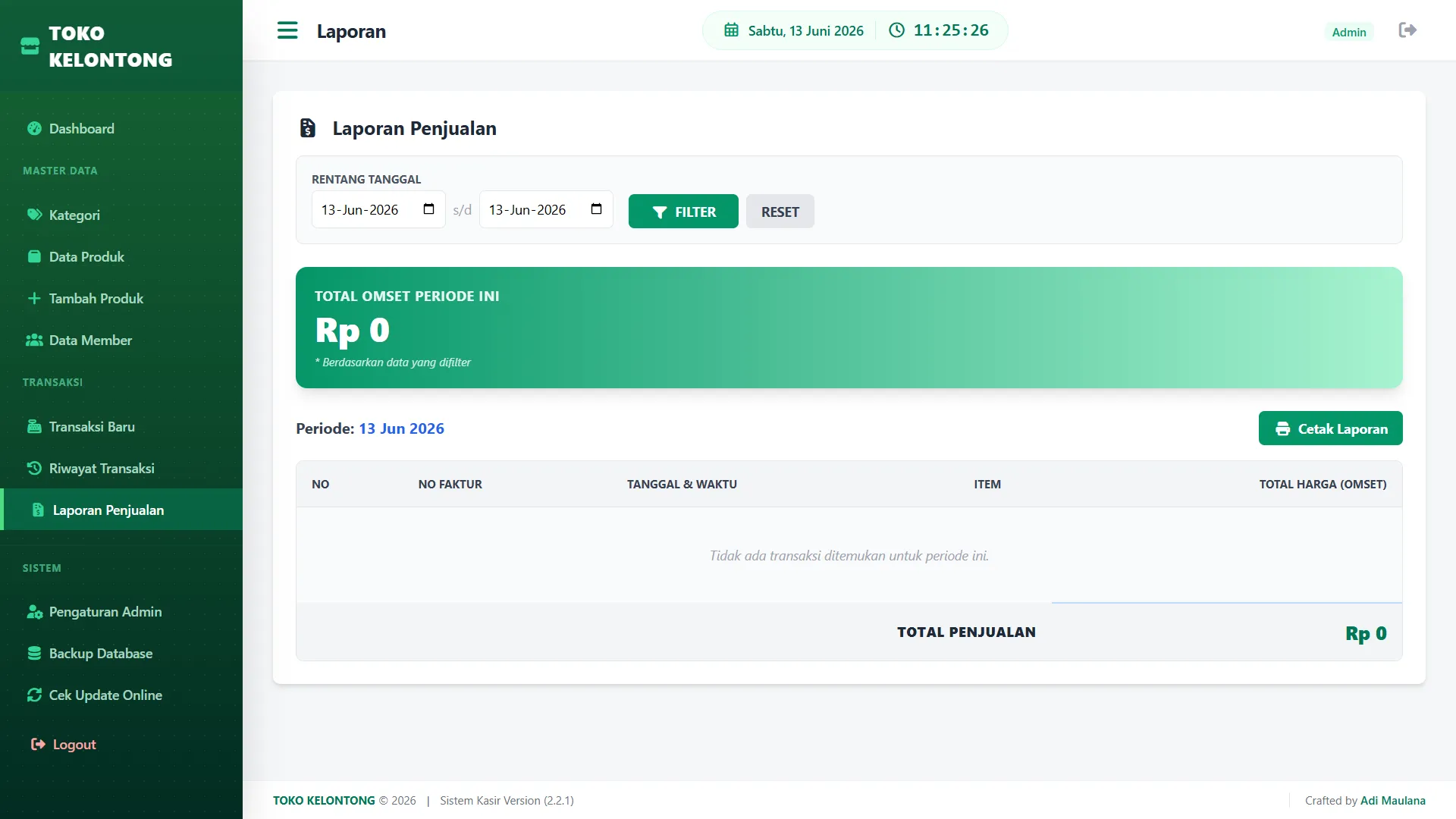
Task: Open Pengaturan Admin settings
Action: (121, 611)
